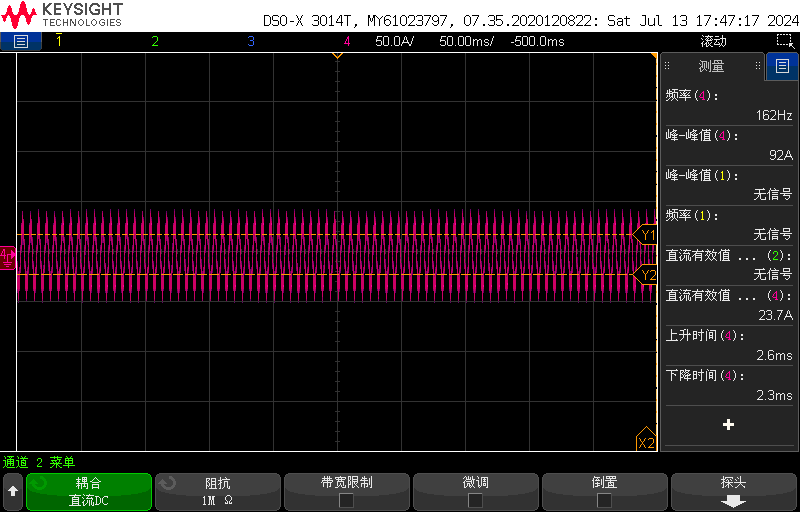Open vertical scale 50.0A/ setting
The width and height of the screenshot is (800, 512).
(x=394, y=41)
